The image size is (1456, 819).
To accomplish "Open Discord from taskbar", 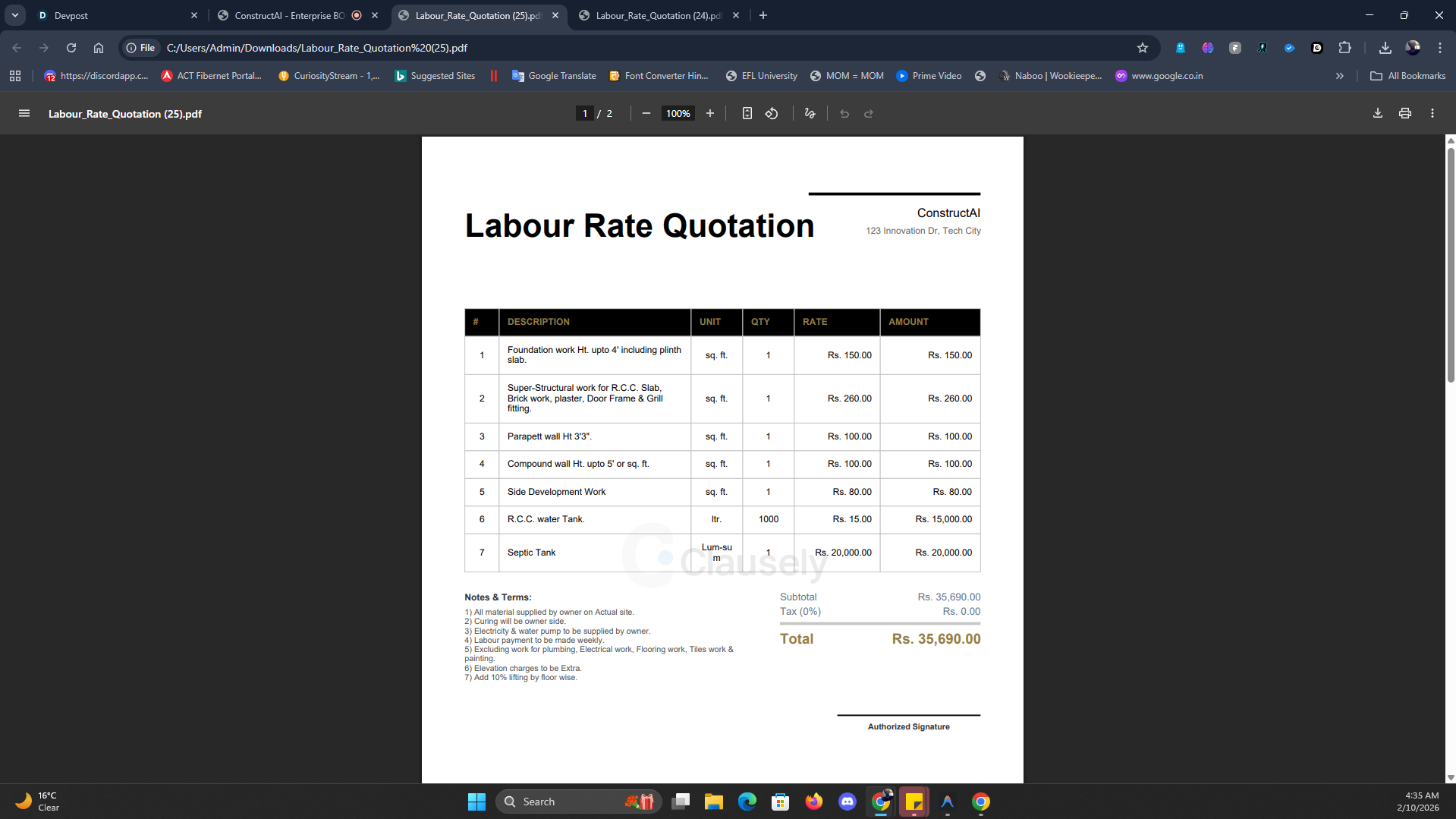I will 847,802.
